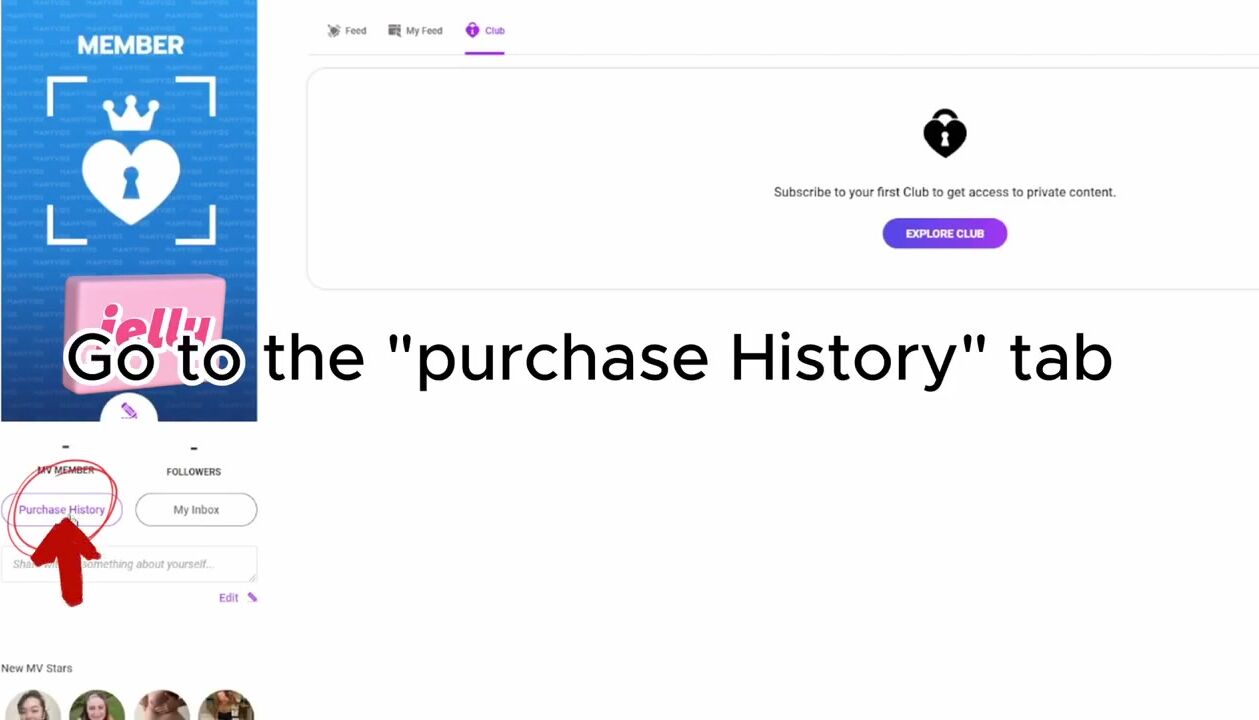Click the pencil icon on profile banner

[x=129, y=410]
